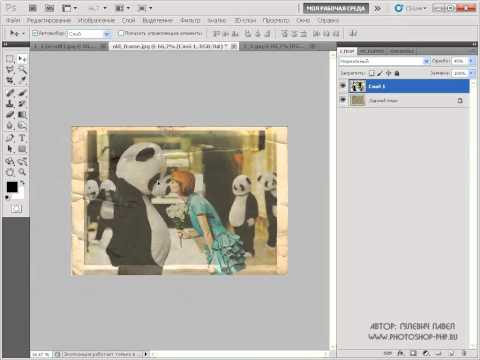This screenshot has height=360, width=480.
Task: Open the Редактирование menu
Action: pyautogui.click(x=49, y=20)
